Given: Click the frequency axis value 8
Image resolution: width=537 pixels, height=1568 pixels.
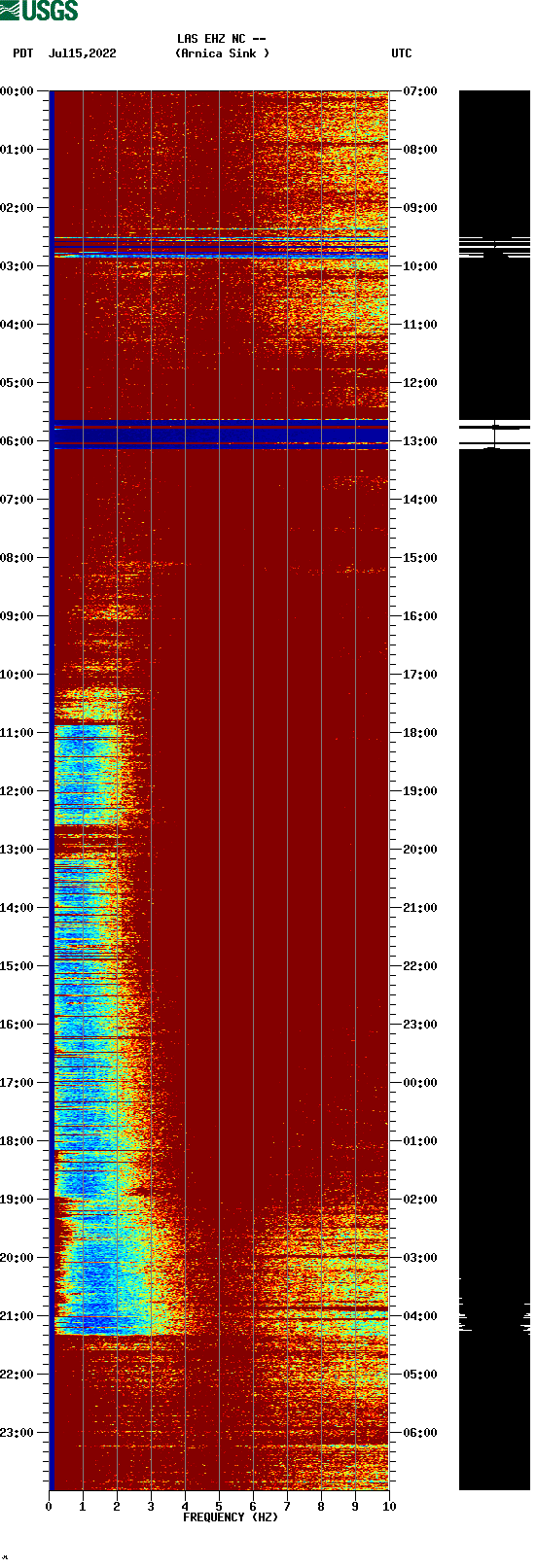Looking at the screenshot, I should coord(321,1507).
